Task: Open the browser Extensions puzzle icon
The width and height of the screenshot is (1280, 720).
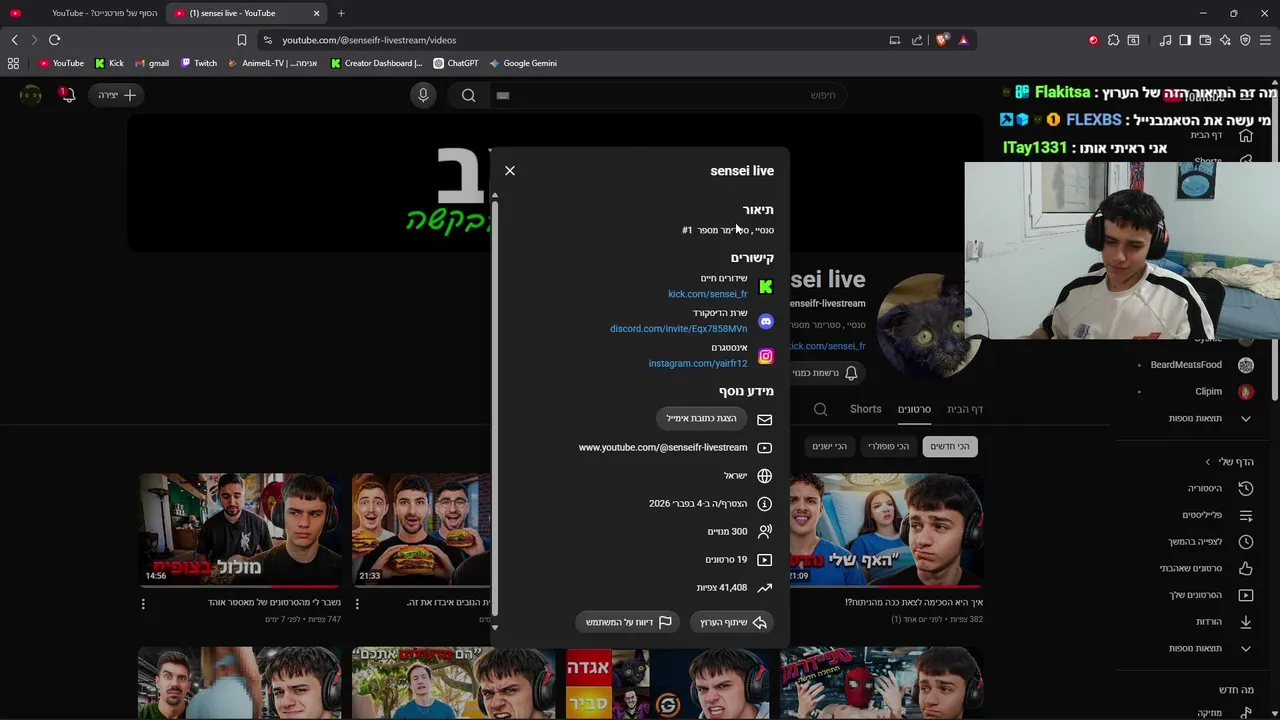Action: click(1113, 40)
